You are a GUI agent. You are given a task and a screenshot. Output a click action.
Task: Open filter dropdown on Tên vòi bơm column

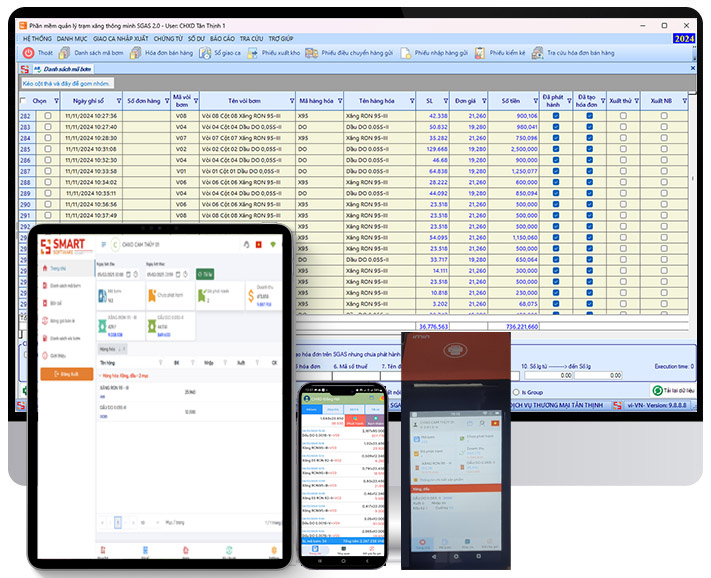292,101
